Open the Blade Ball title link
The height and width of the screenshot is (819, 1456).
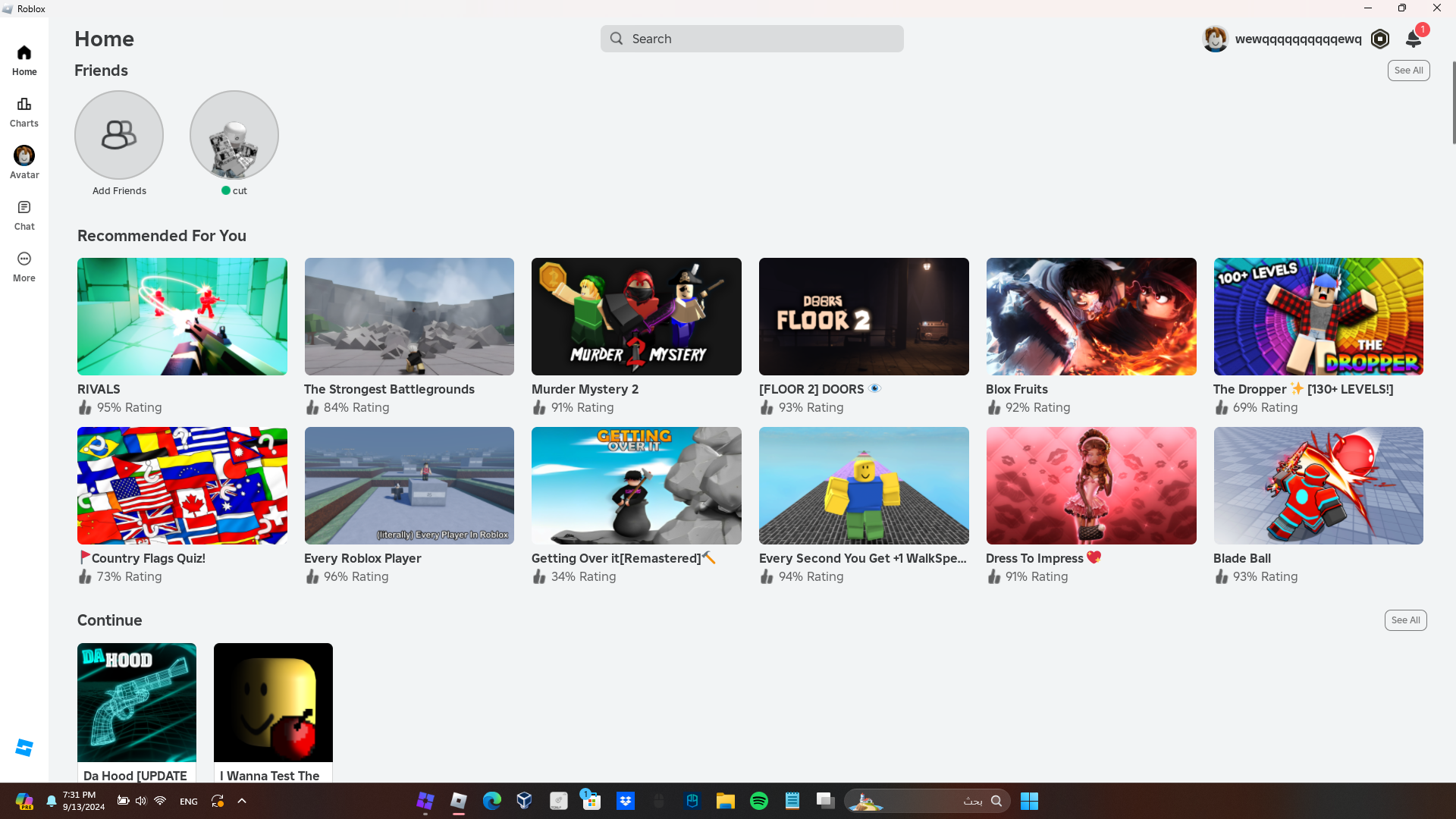1242,558
